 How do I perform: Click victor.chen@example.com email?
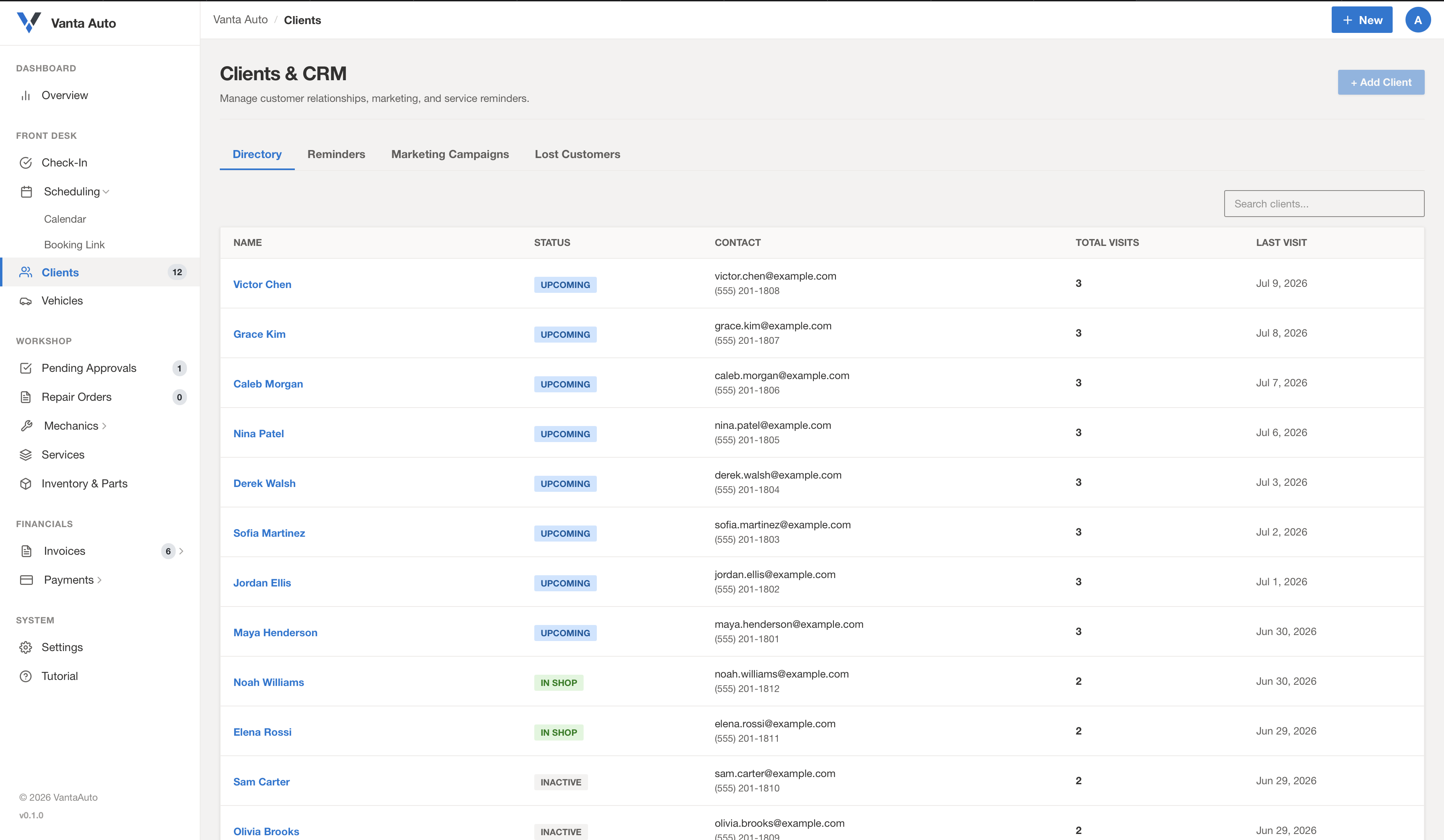(x=775, y=276)
